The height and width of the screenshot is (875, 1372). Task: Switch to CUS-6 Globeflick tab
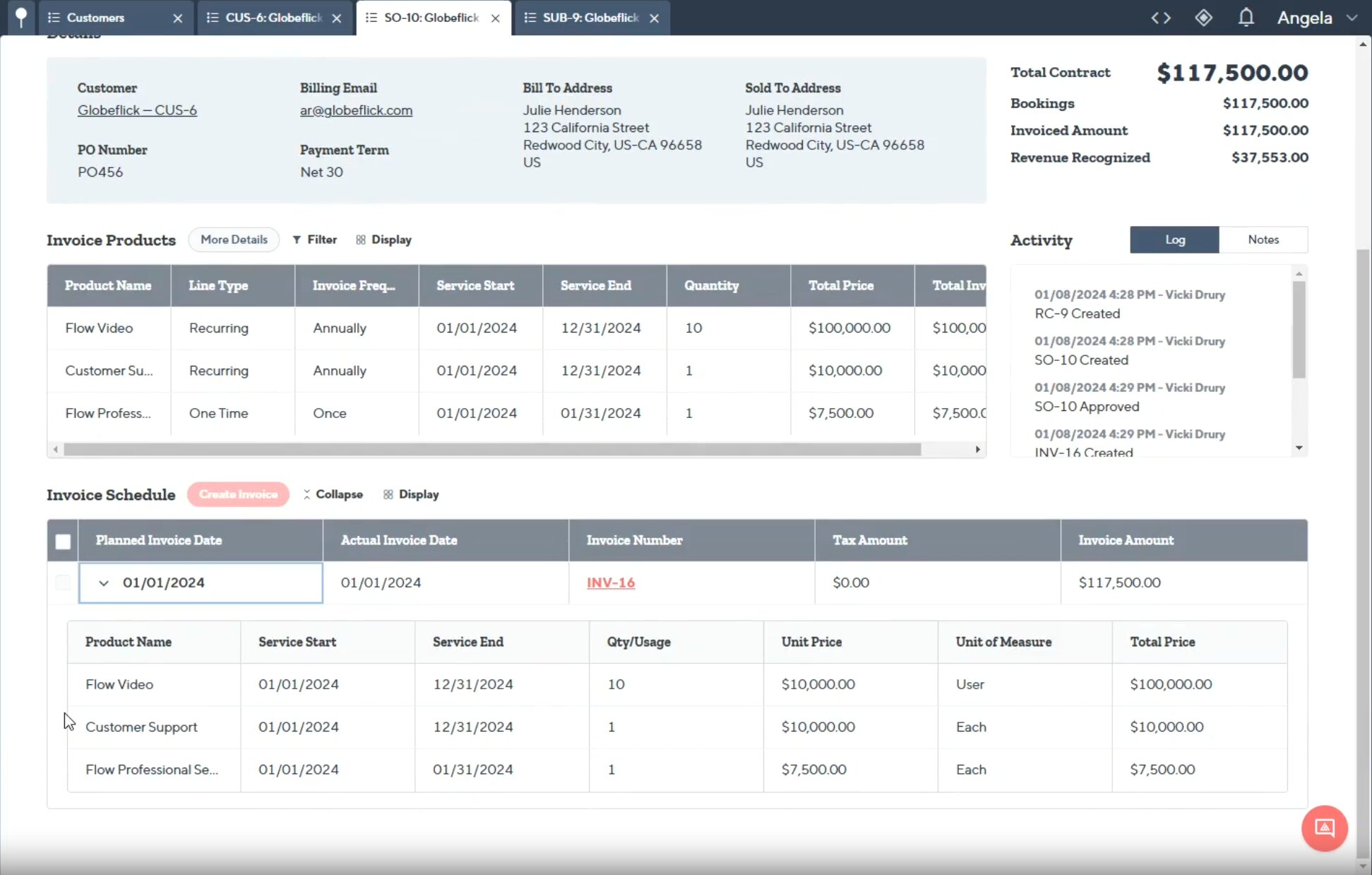[273, 18]
